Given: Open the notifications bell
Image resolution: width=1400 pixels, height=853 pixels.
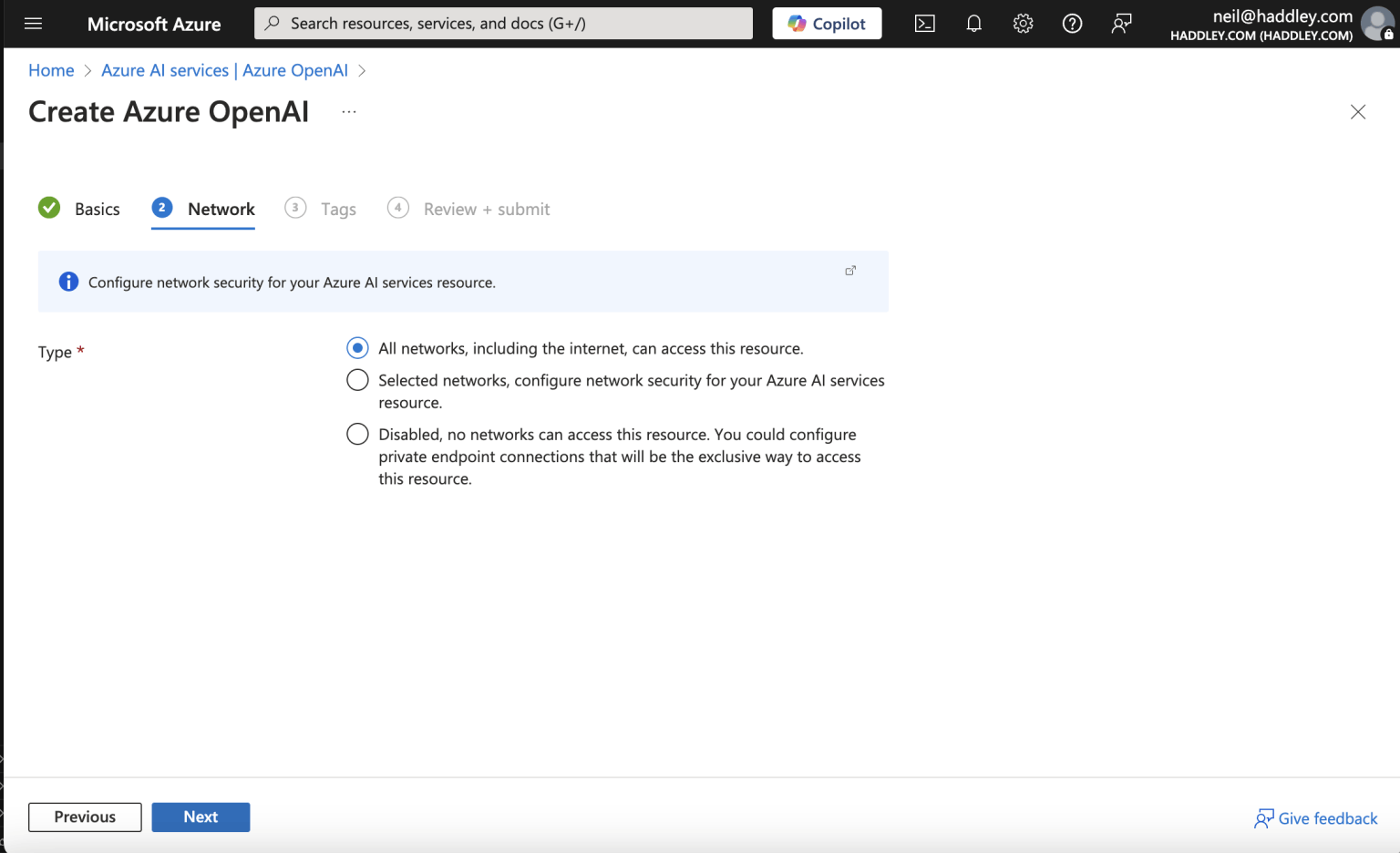Looking at the screenshot, I should coord(973,24).
